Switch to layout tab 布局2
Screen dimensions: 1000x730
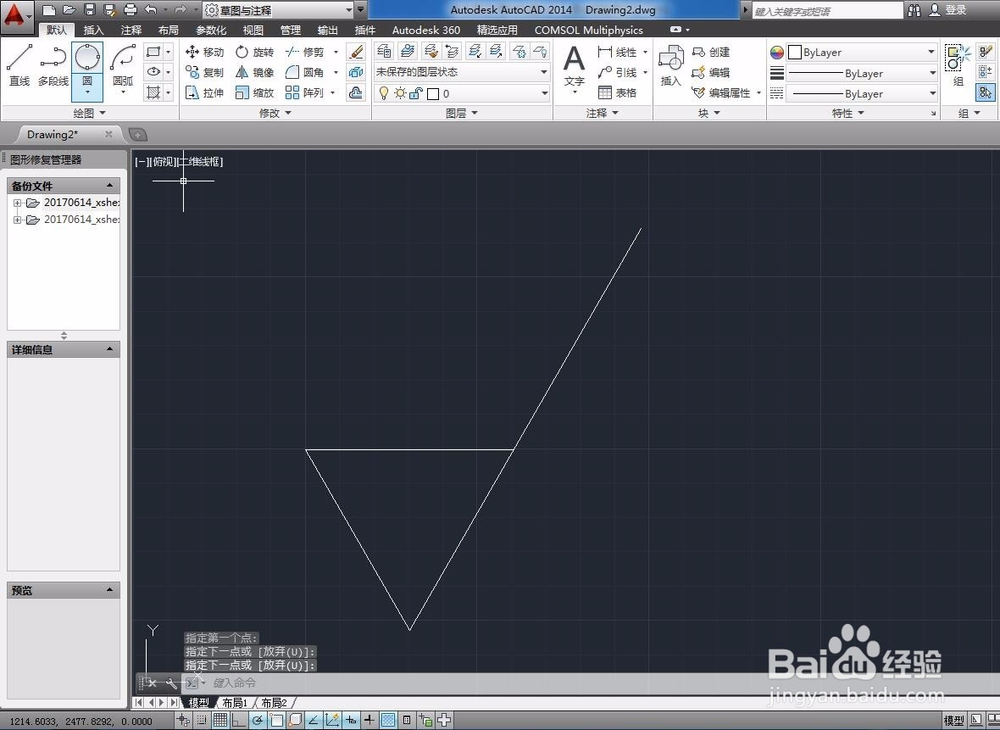tap(274, 703)
